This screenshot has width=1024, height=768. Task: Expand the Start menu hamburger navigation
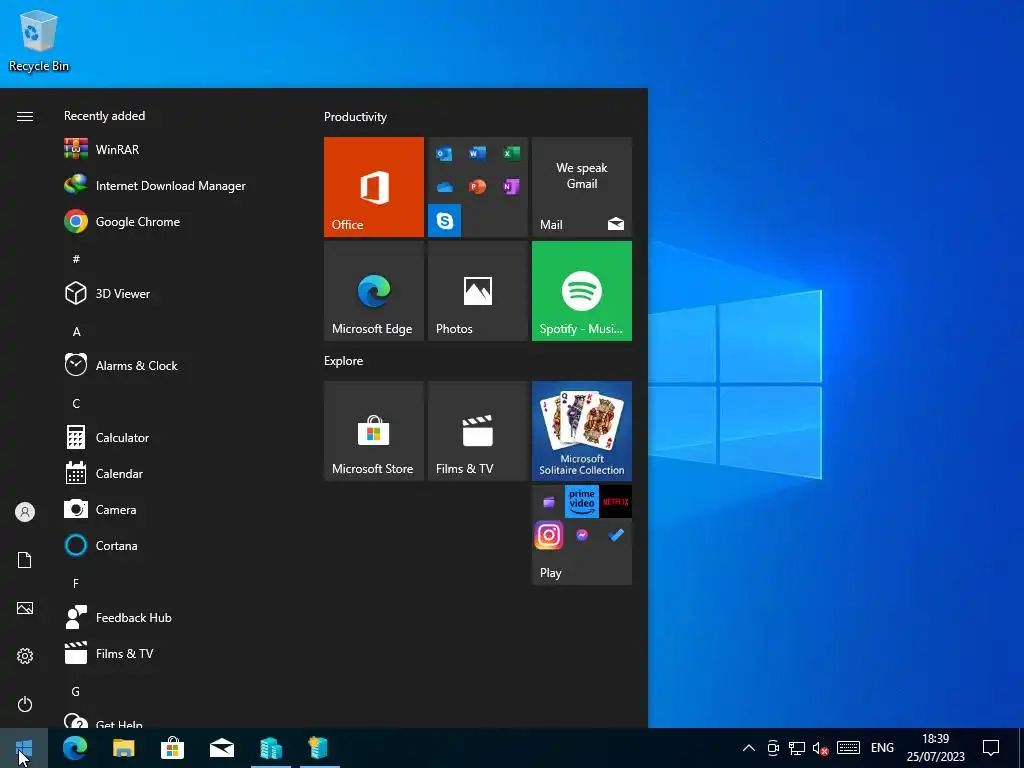[25, 116]
